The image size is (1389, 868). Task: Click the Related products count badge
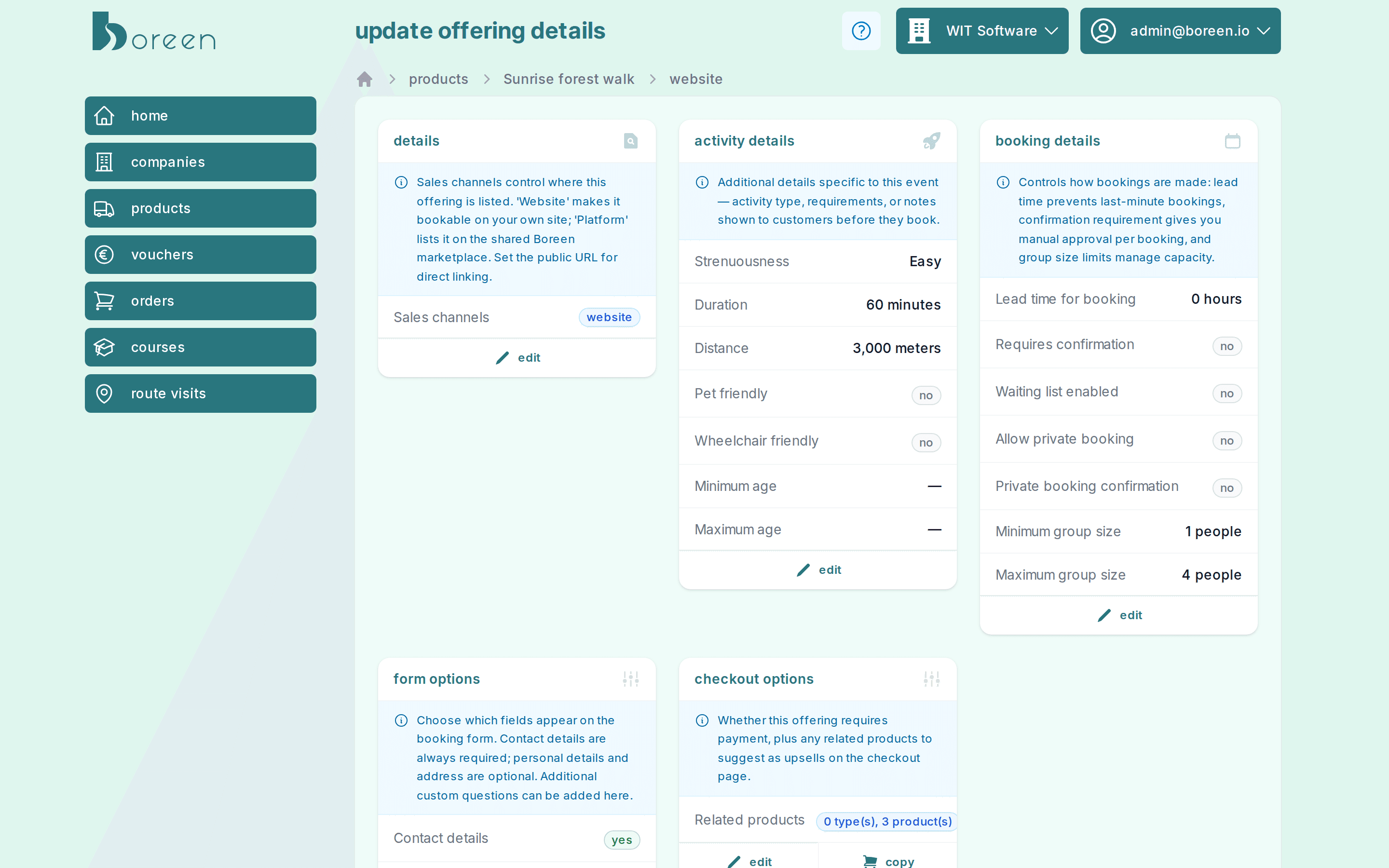(x=887, y=822)
